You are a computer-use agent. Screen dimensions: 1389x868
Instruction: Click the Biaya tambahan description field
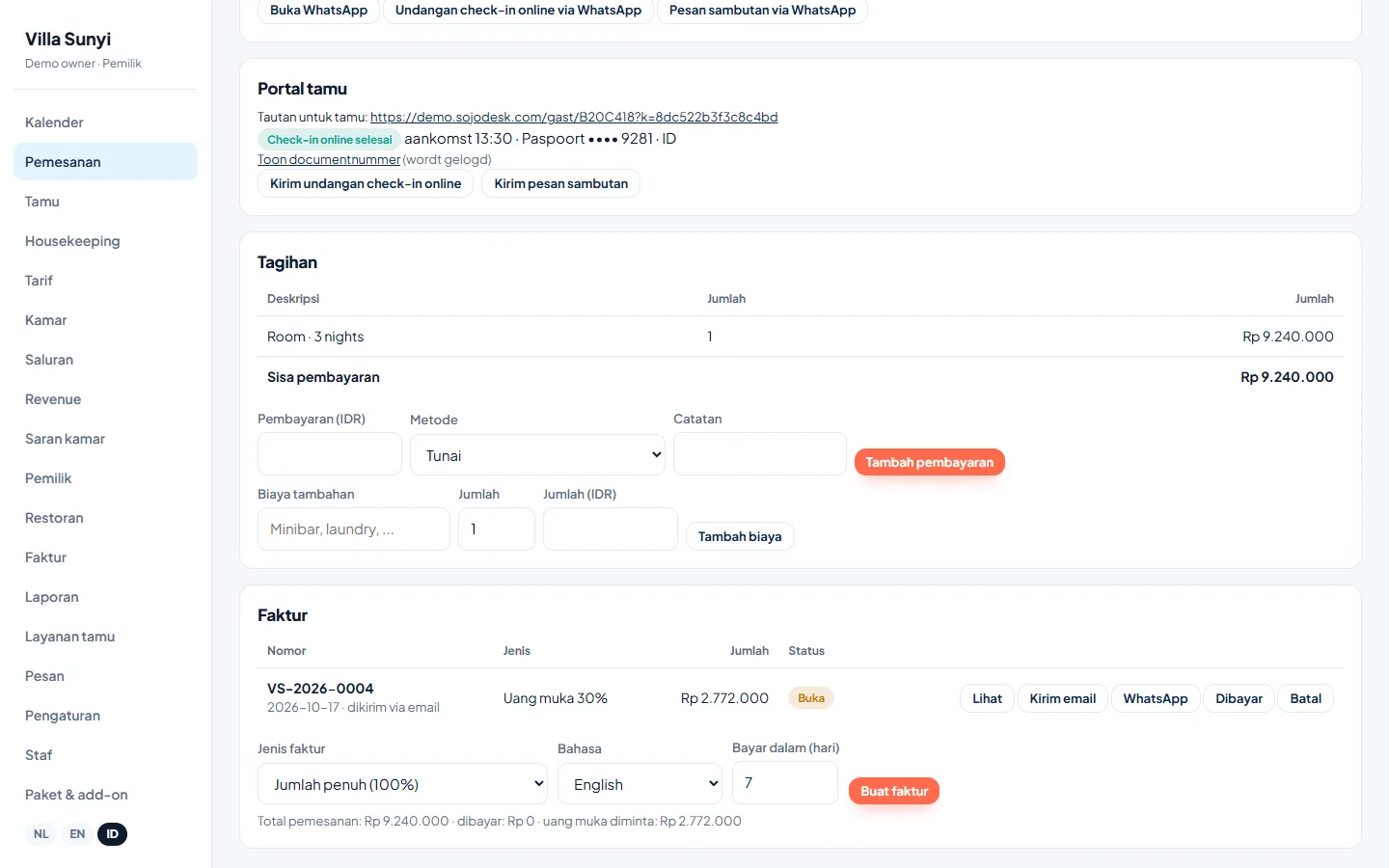(354, 529)
